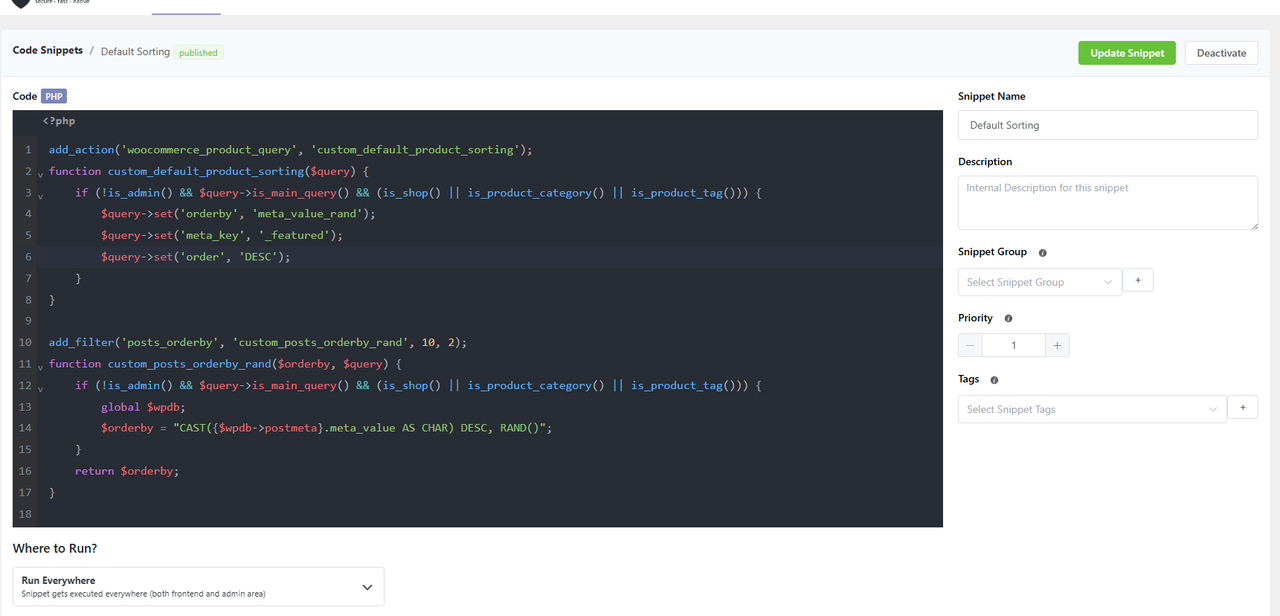Increase priority with the plus stepper
This screenshot has height=616, width=1280.
point(1058,345)
